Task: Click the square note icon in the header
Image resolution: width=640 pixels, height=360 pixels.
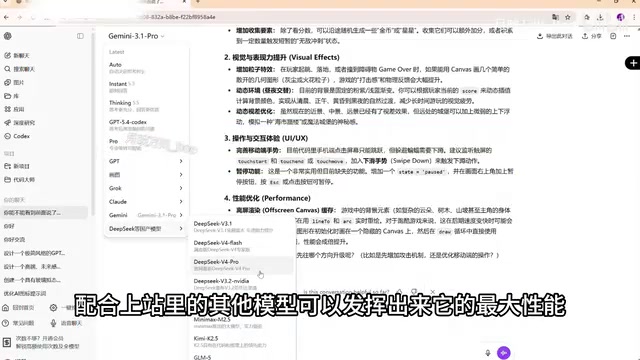Action: (613, 36)
